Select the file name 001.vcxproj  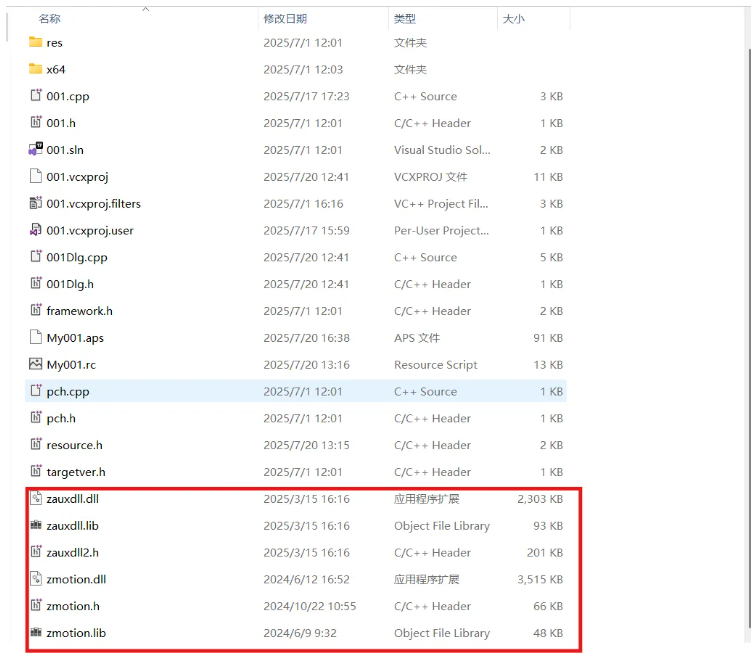(x=77, y=177)
